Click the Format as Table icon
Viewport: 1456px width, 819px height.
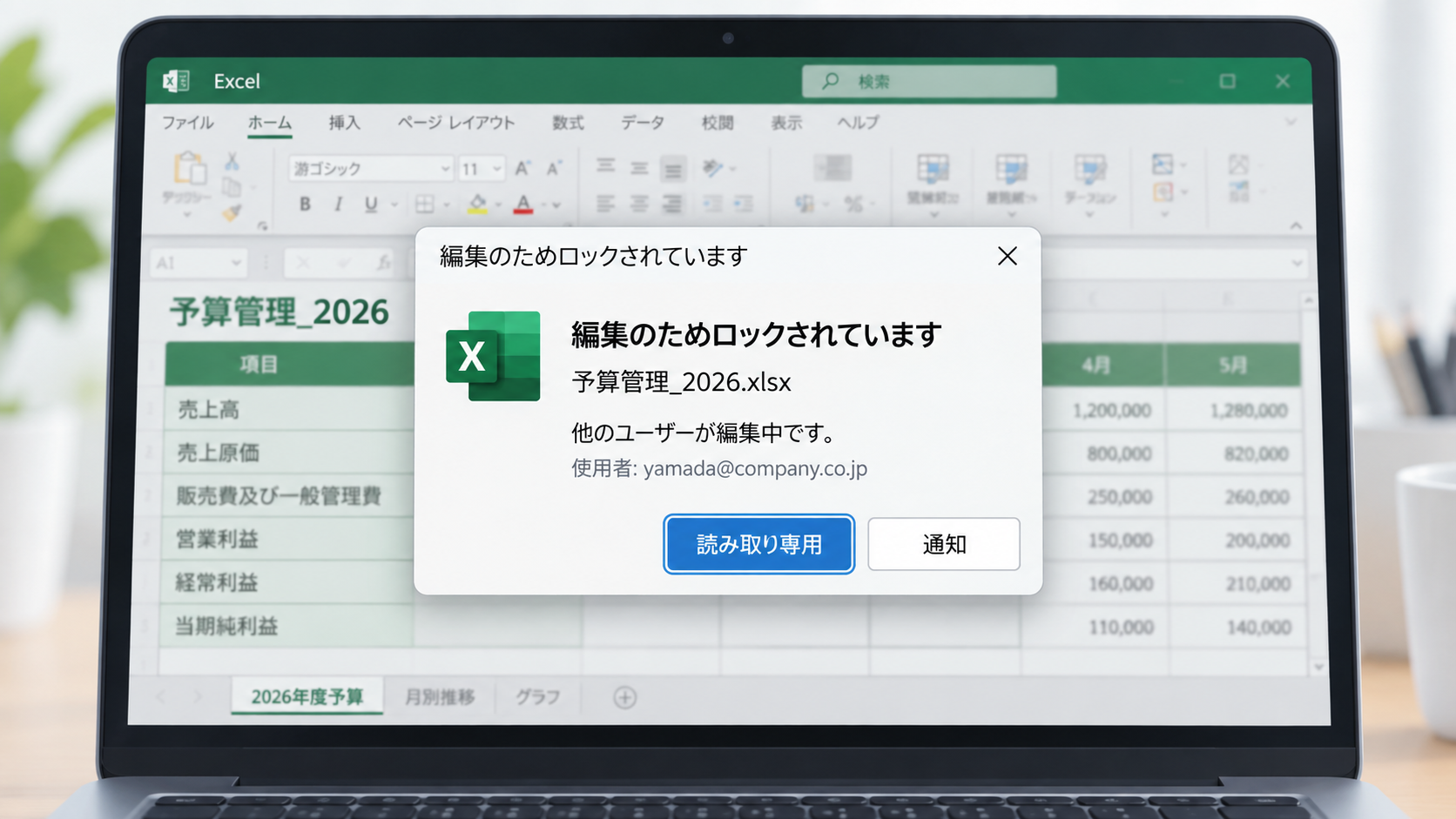pos(1011,169)
